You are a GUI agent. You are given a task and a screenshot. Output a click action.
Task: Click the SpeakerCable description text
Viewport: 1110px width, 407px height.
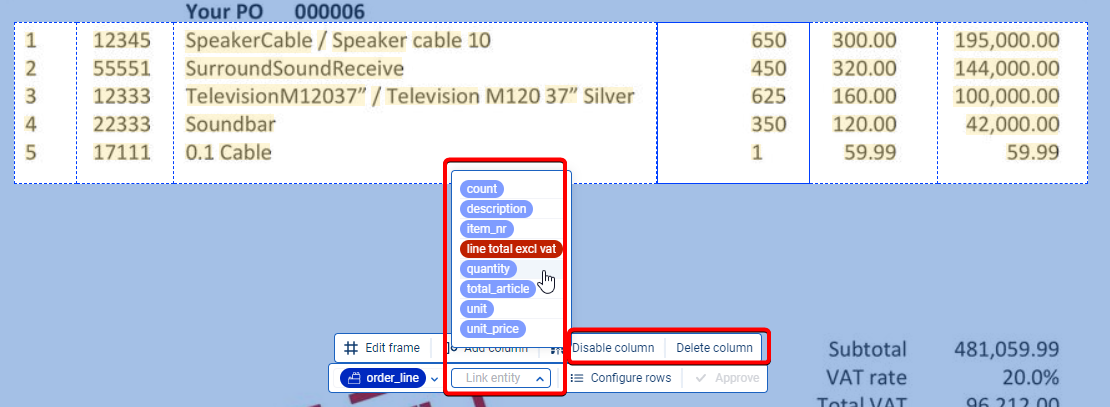338,41
